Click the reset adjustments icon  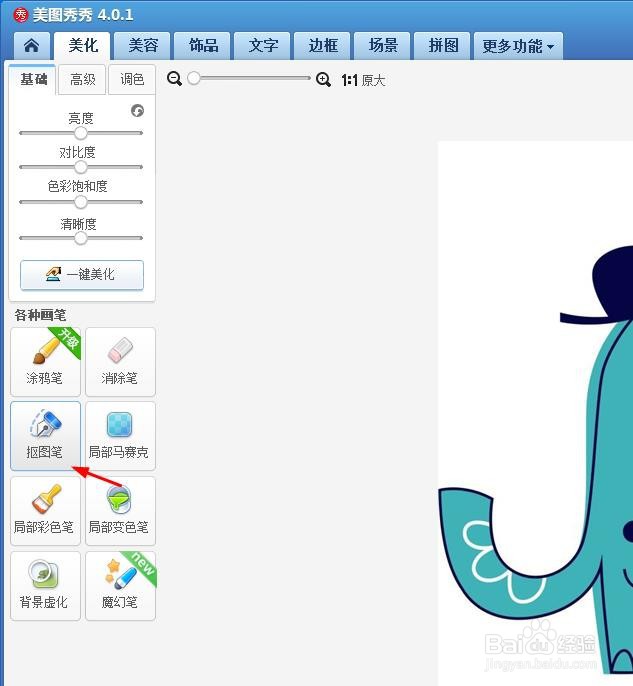point(137,111)
